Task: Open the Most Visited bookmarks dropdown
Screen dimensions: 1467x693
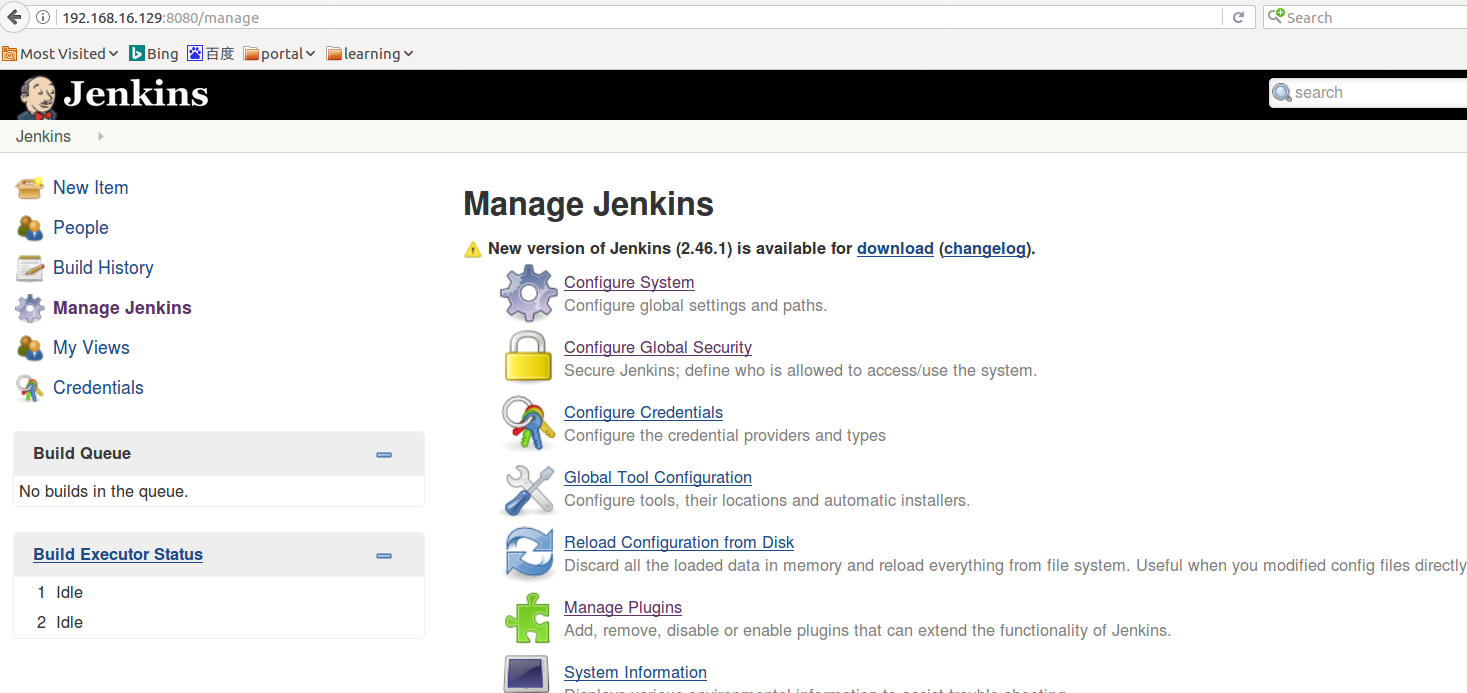Action: [x=60, y=54]
